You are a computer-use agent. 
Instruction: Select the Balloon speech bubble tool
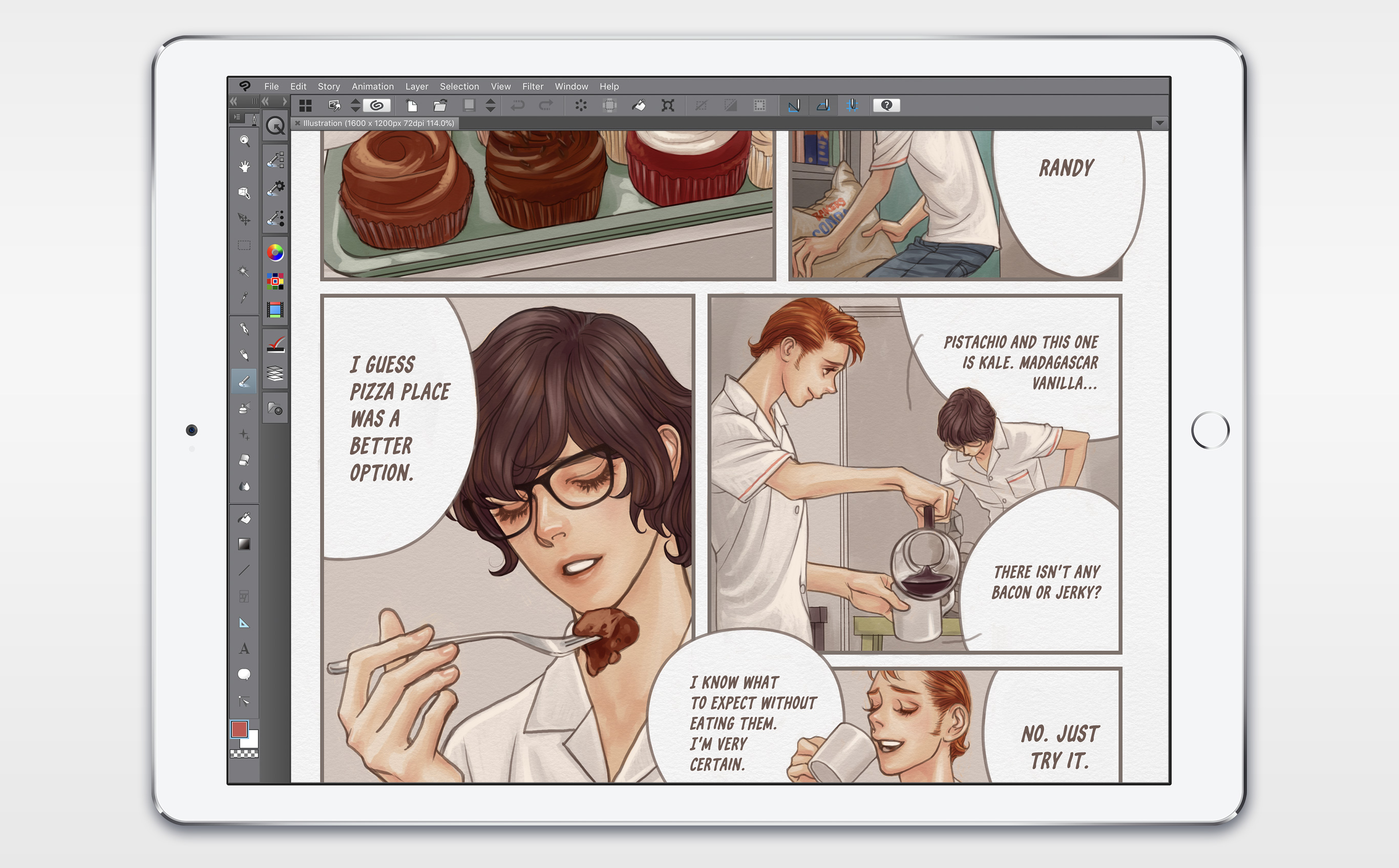(x=244, y=675)
